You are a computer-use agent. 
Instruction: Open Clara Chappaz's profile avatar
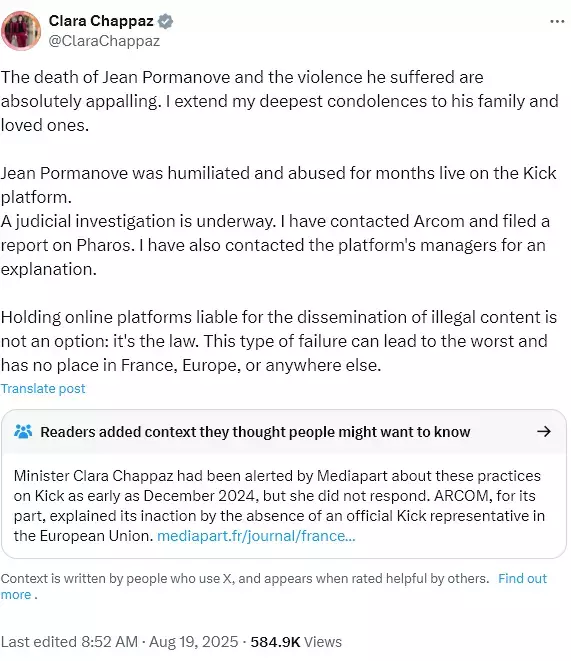[21, 31]
